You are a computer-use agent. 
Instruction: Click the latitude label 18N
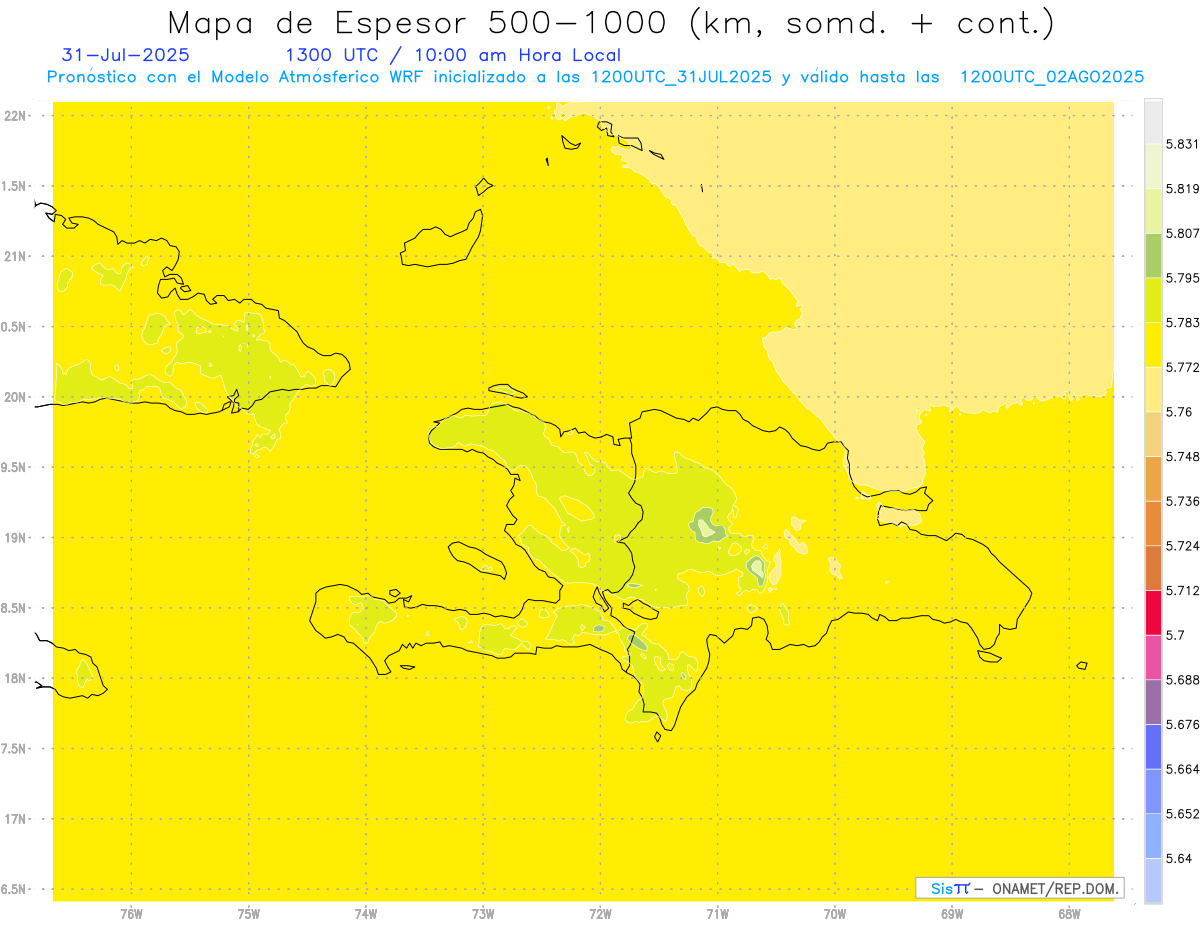tap(14, 678)
